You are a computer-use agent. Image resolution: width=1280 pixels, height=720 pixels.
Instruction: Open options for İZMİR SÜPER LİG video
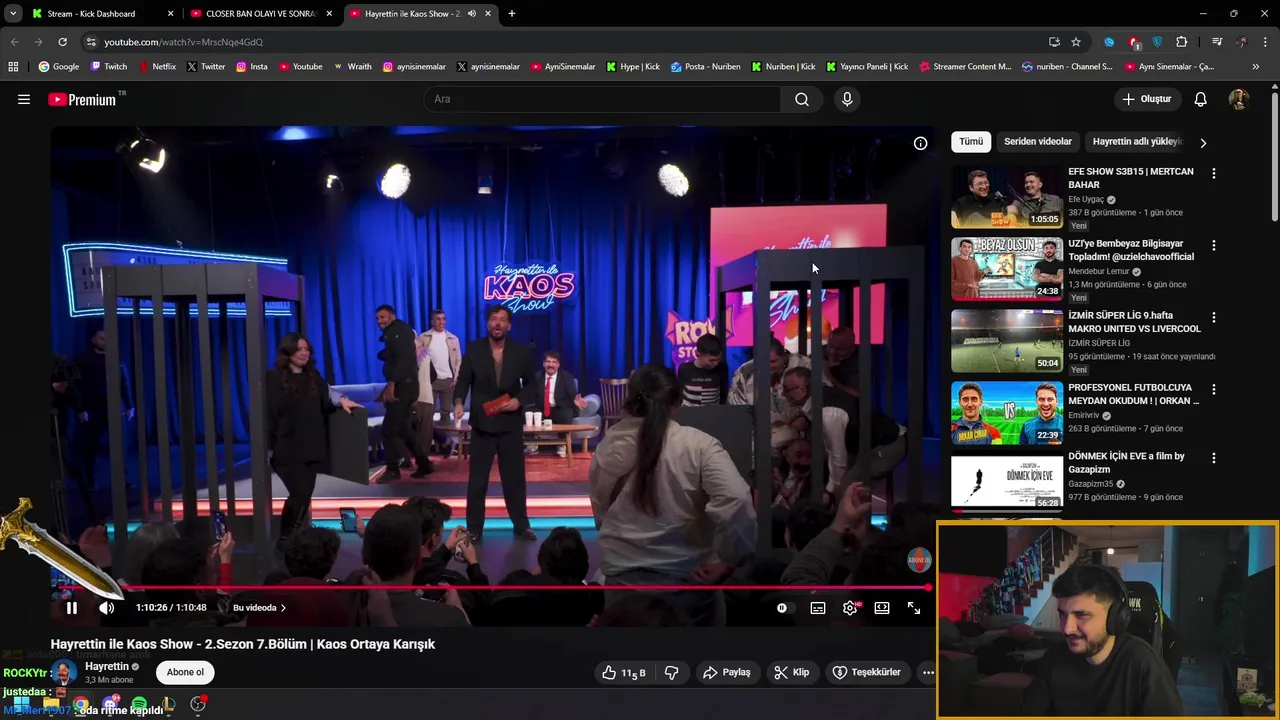tap(1214, 317)
